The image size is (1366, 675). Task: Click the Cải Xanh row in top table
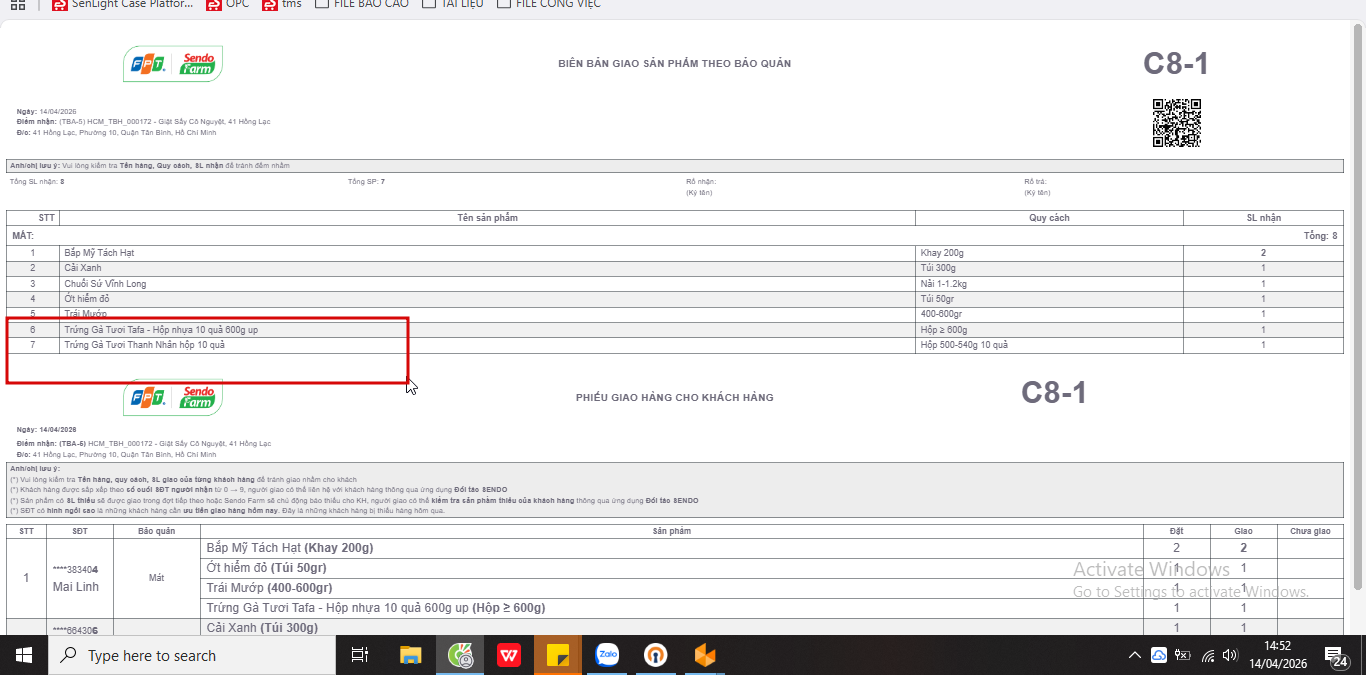(674, 268)
